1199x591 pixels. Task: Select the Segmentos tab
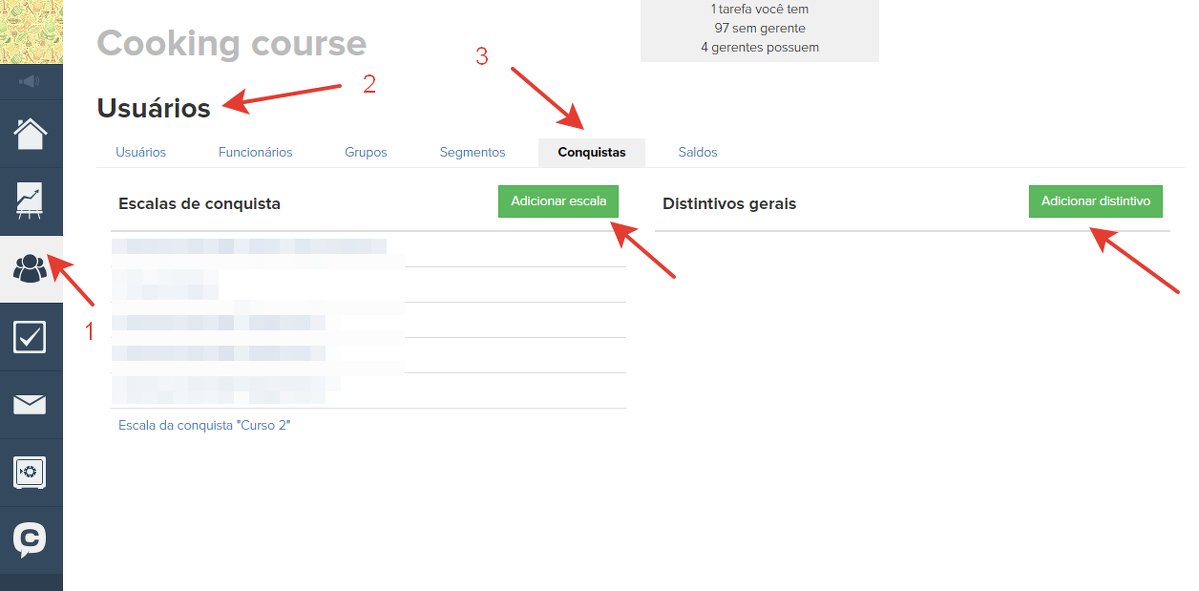pos(472,152)
